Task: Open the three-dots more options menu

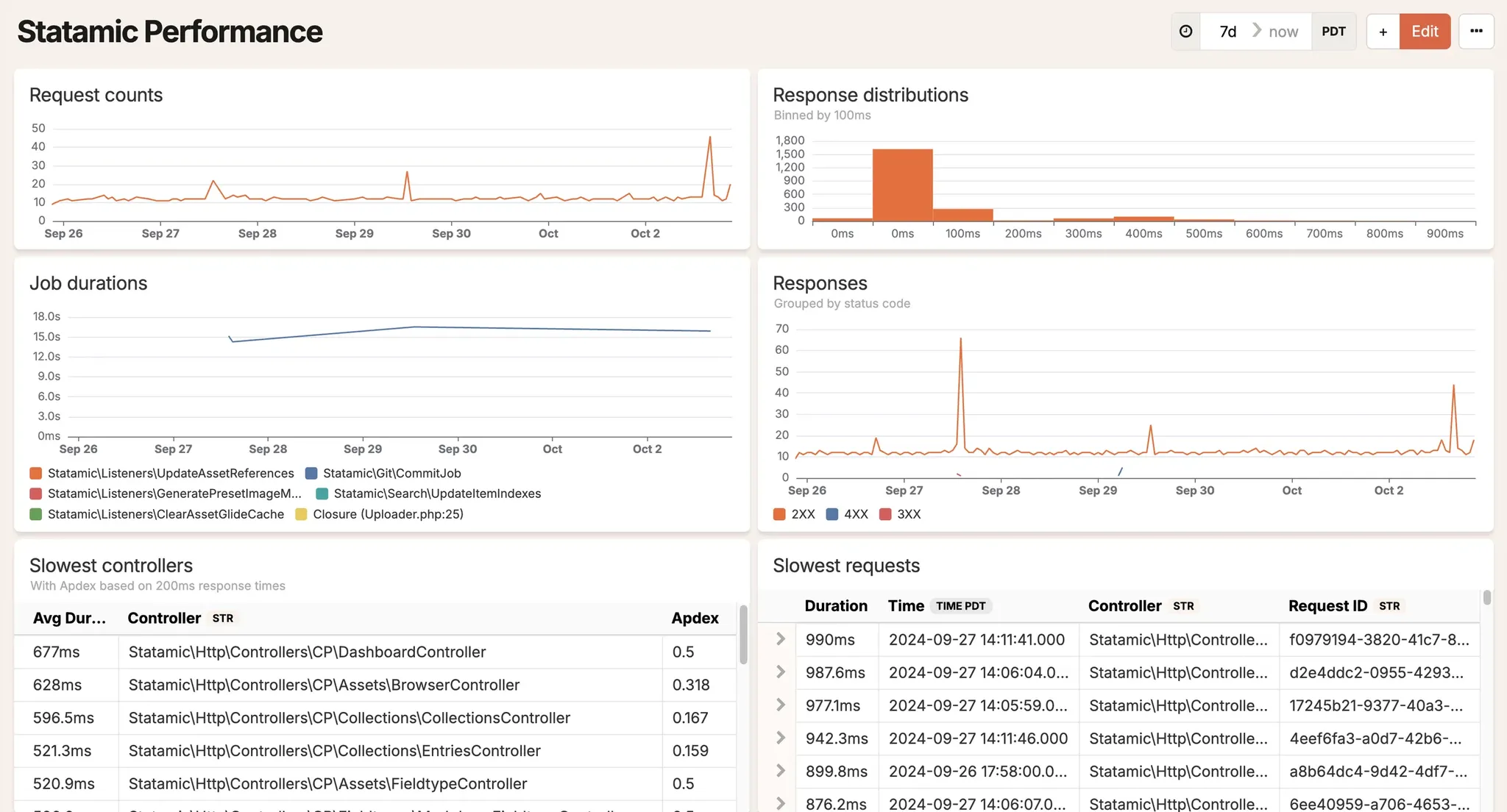Action: pos(1476,32)
